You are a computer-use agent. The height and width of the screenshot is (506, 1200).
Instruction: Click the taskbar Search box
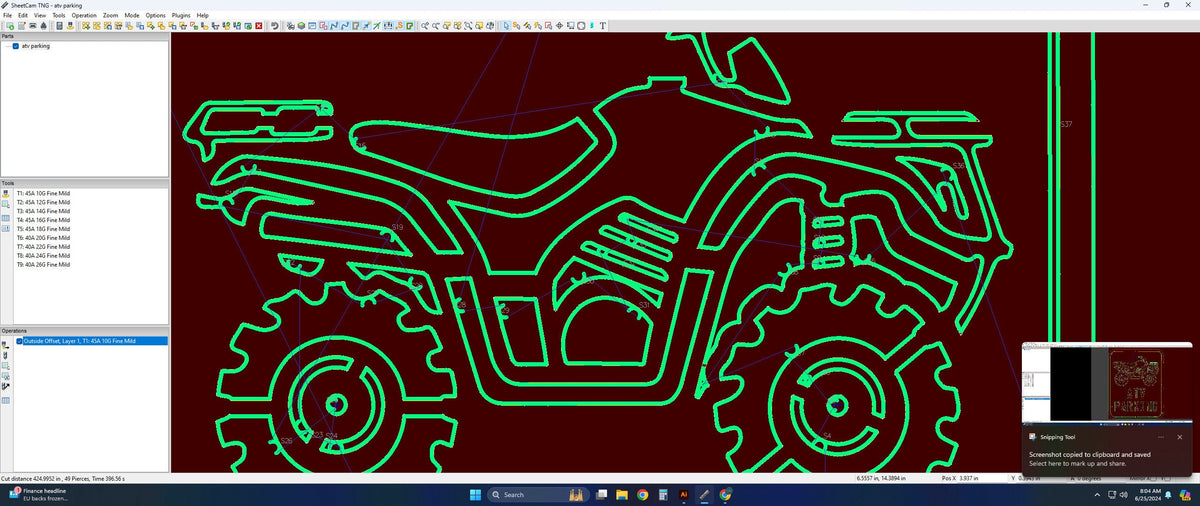[x=538, y=494]
